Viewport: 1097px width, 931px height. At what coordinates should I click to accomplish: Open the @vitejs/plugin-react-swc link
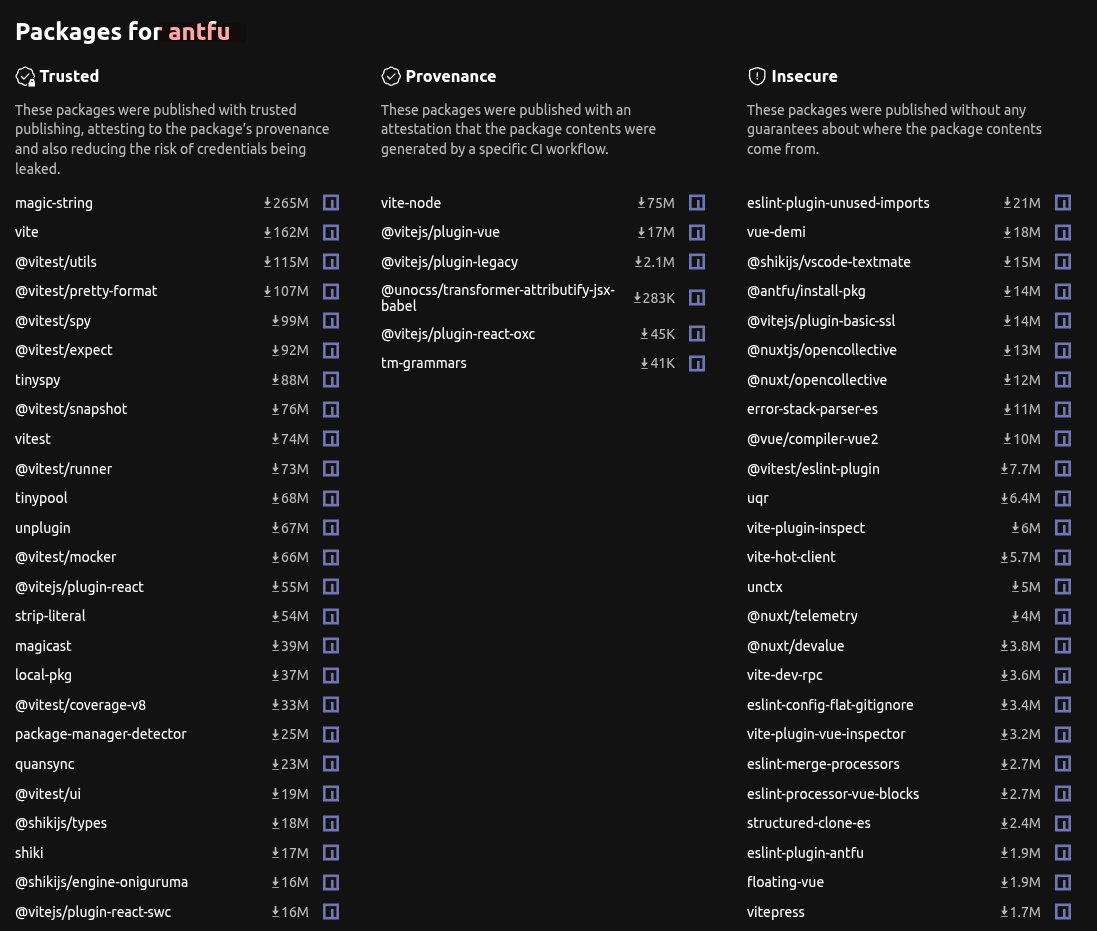coord(93,912)
